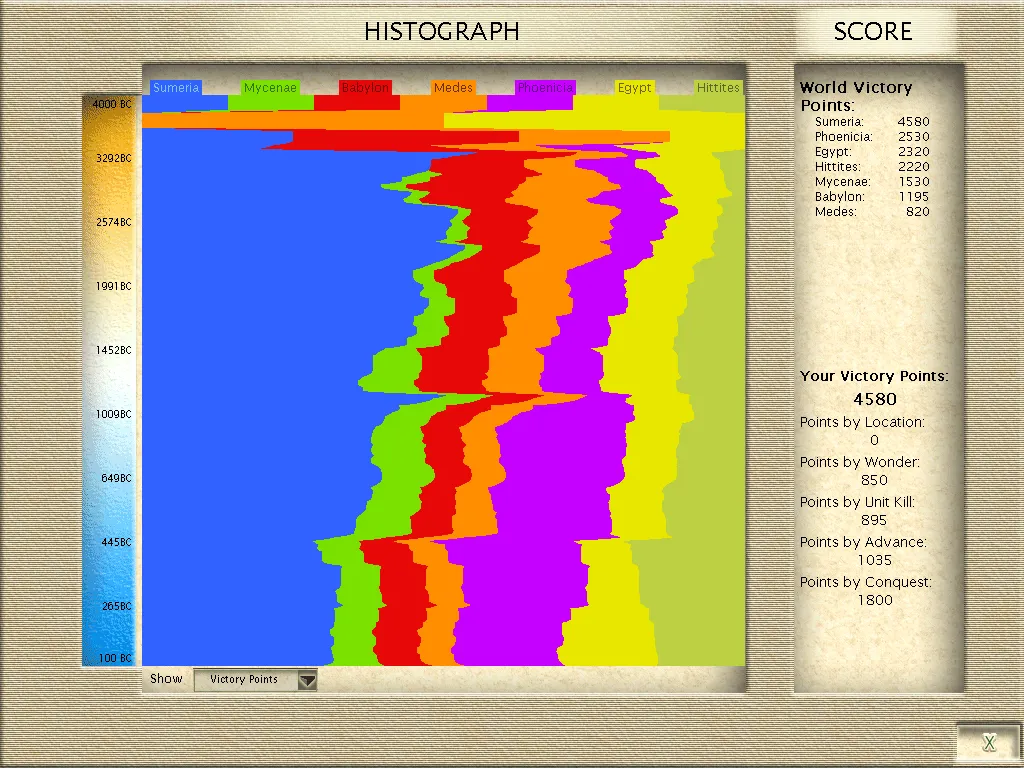Click the Medes: 820 score row
Viewport: 1024px width, 768px height.
tap(872, 212)
